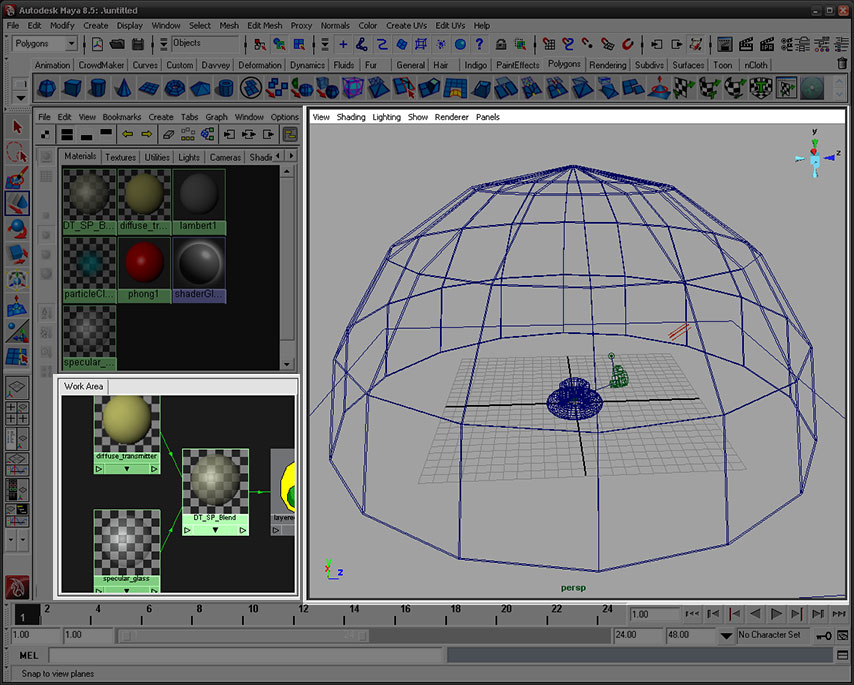Open the shelf options arrow menu
The height and width of the screenshot is (685, 854).
(x=20, y=99)
